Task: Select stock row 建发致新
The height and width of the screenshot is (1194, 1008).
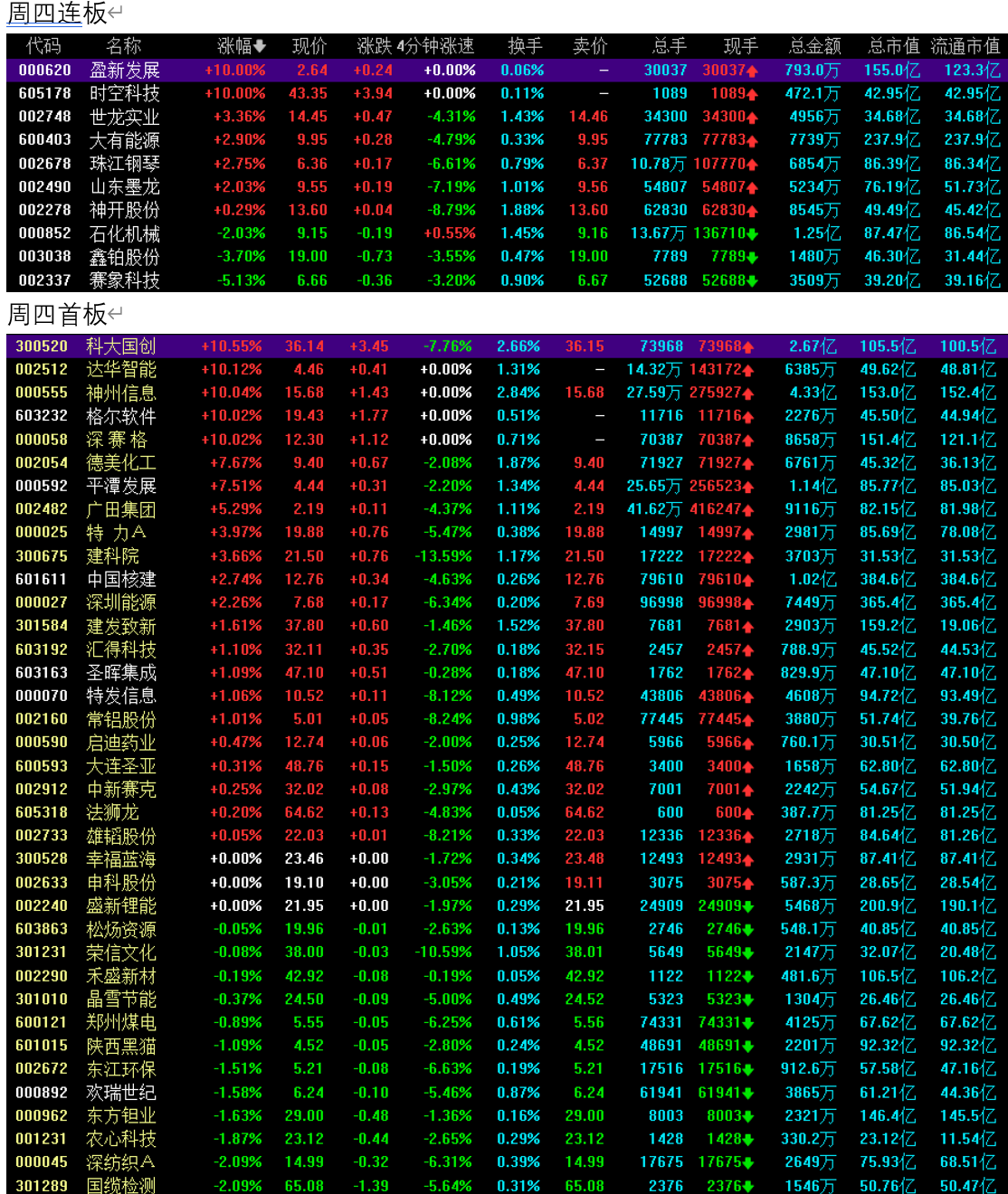Action: [506, 626]
